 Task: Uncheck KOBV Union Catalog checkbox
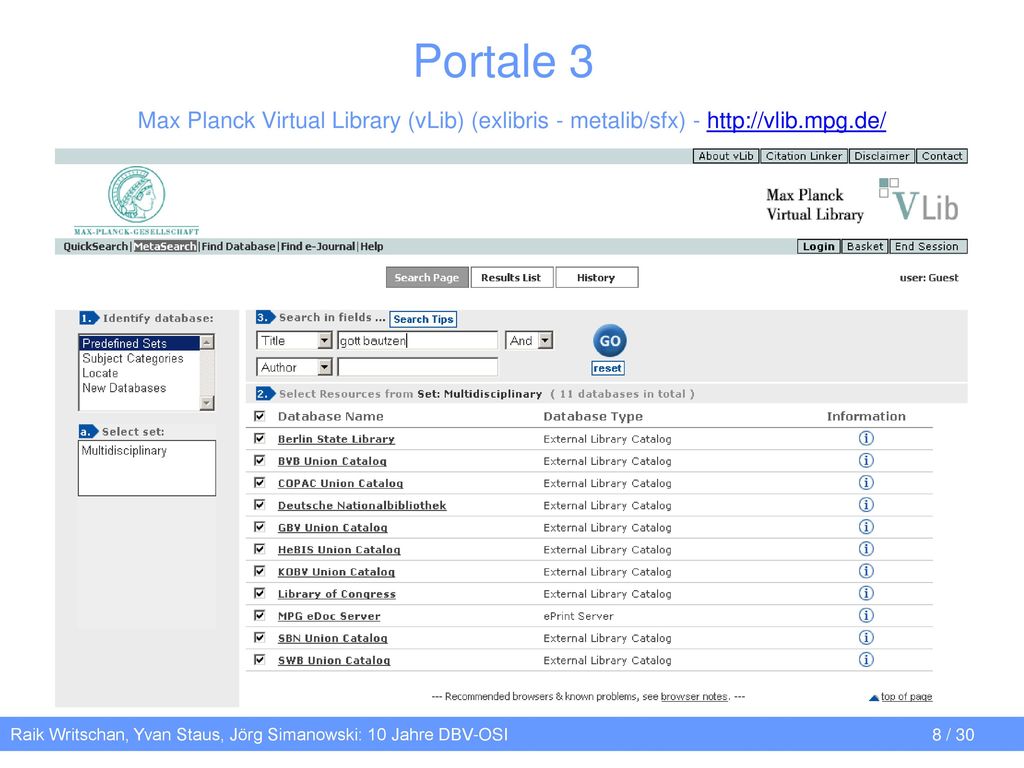(260, 571)
